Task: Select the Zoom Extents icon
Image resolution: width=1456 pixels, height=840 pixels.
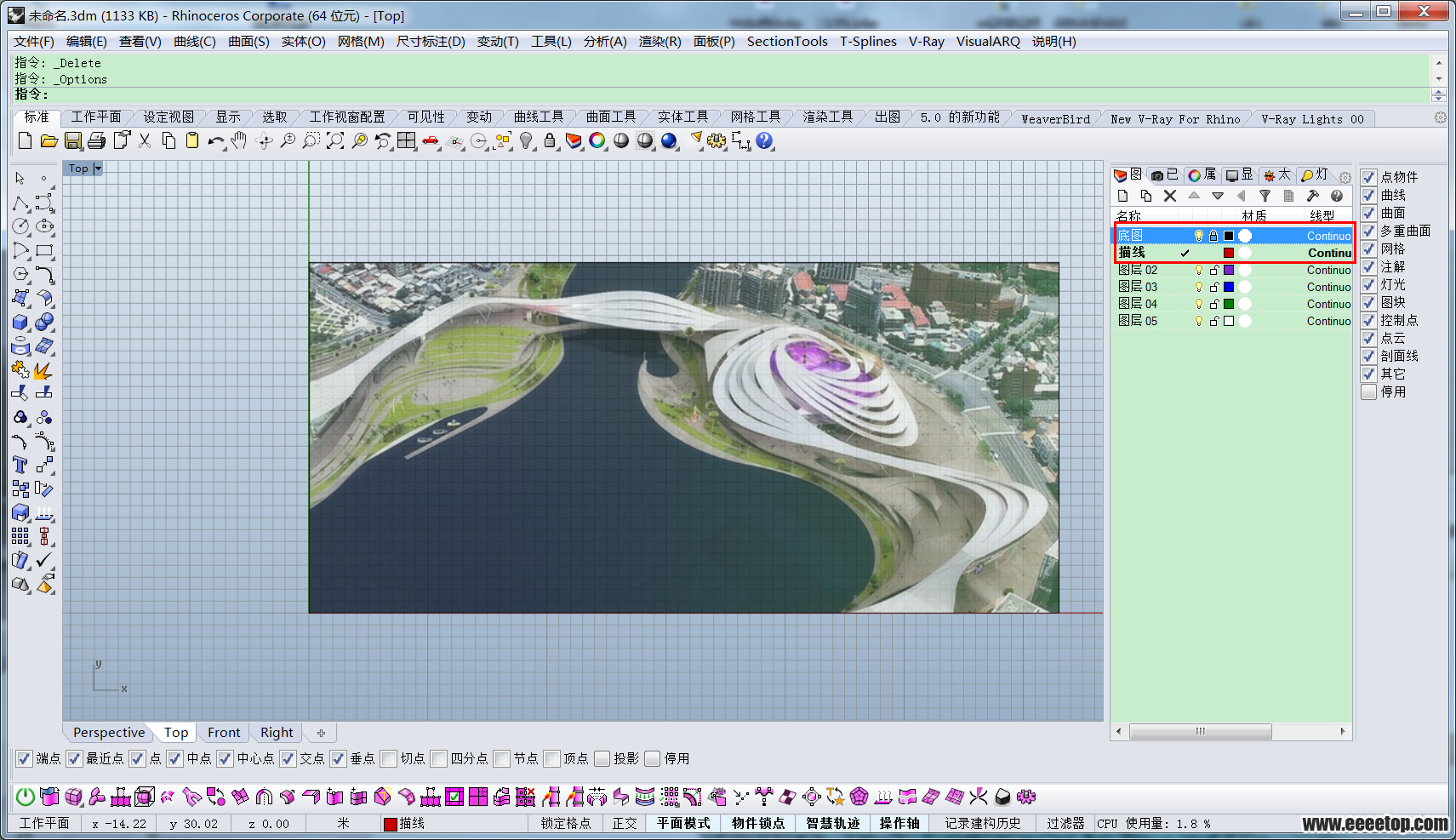Action: 335,140
